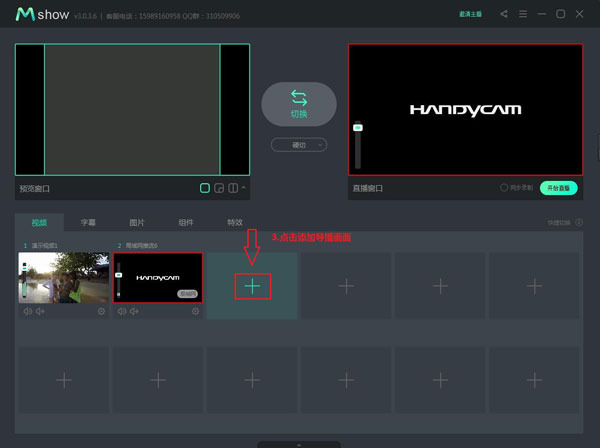The image size is (600, 448).
Task: Enable the 同步录制 sync recording option
Action: click(516, 188)
